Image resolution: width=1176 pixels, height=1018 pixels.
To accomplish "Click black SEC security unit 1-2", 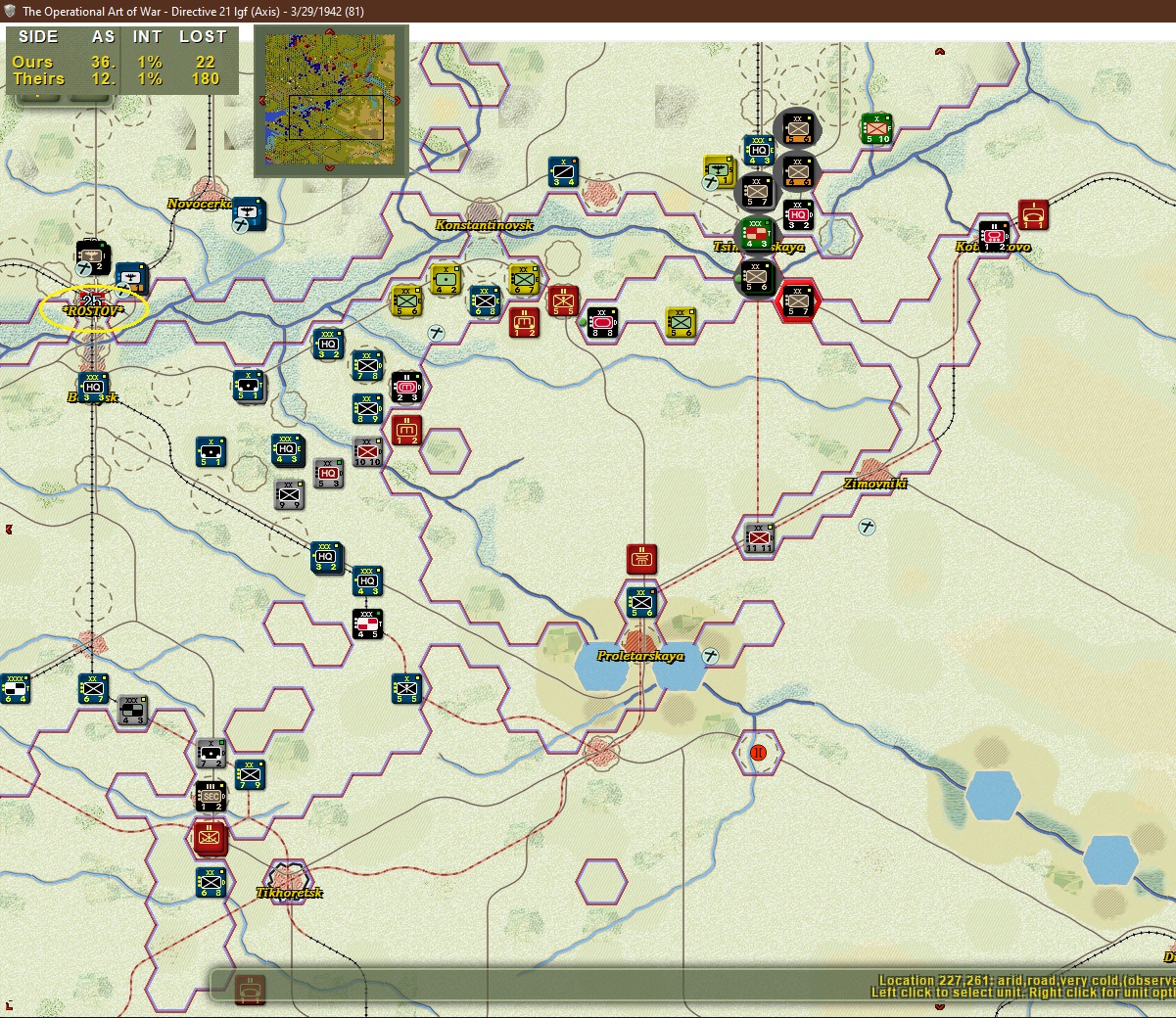I will click(x=211, y=796).
